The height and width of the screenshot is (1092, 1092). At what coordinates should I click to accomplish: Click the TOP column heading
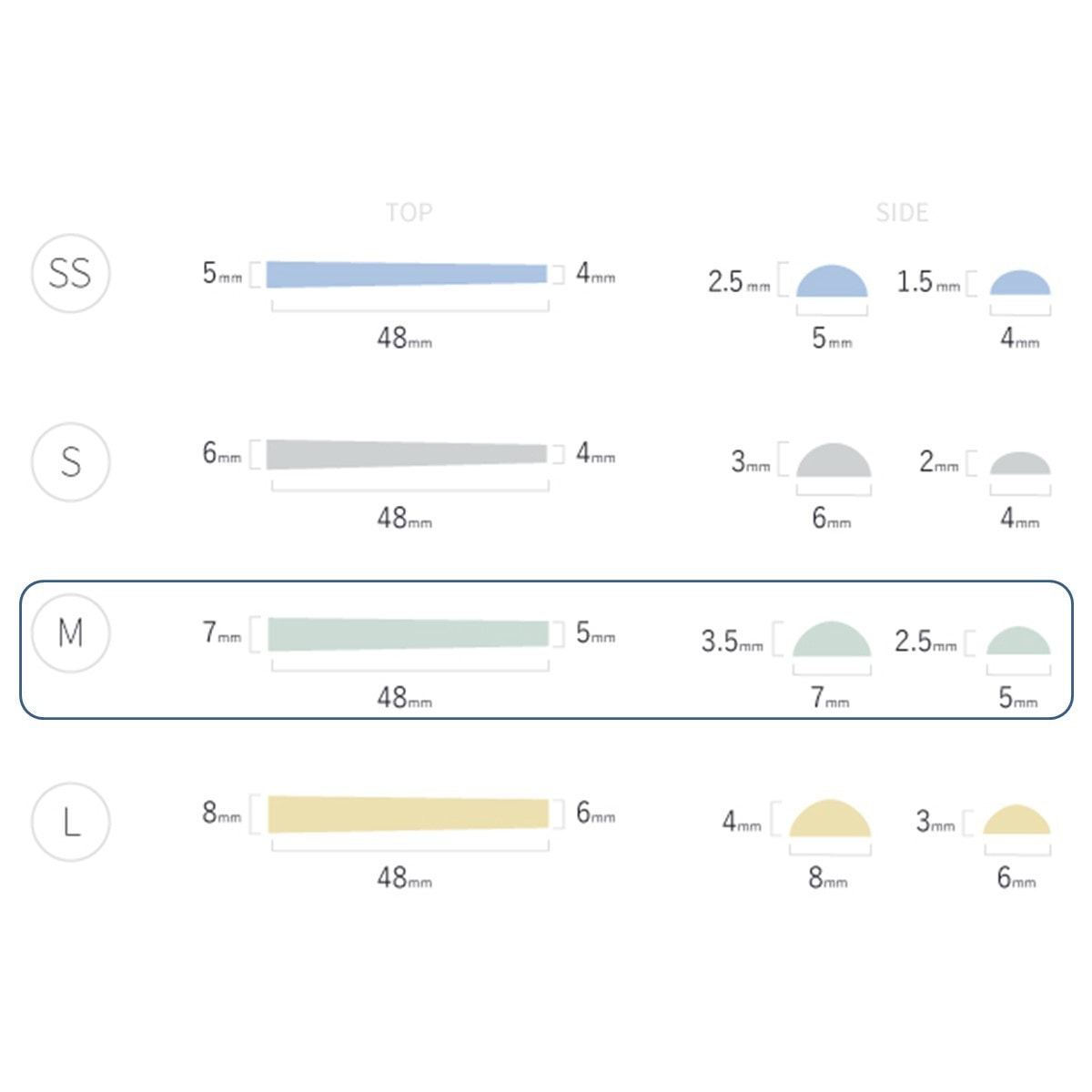coord(409,213)
